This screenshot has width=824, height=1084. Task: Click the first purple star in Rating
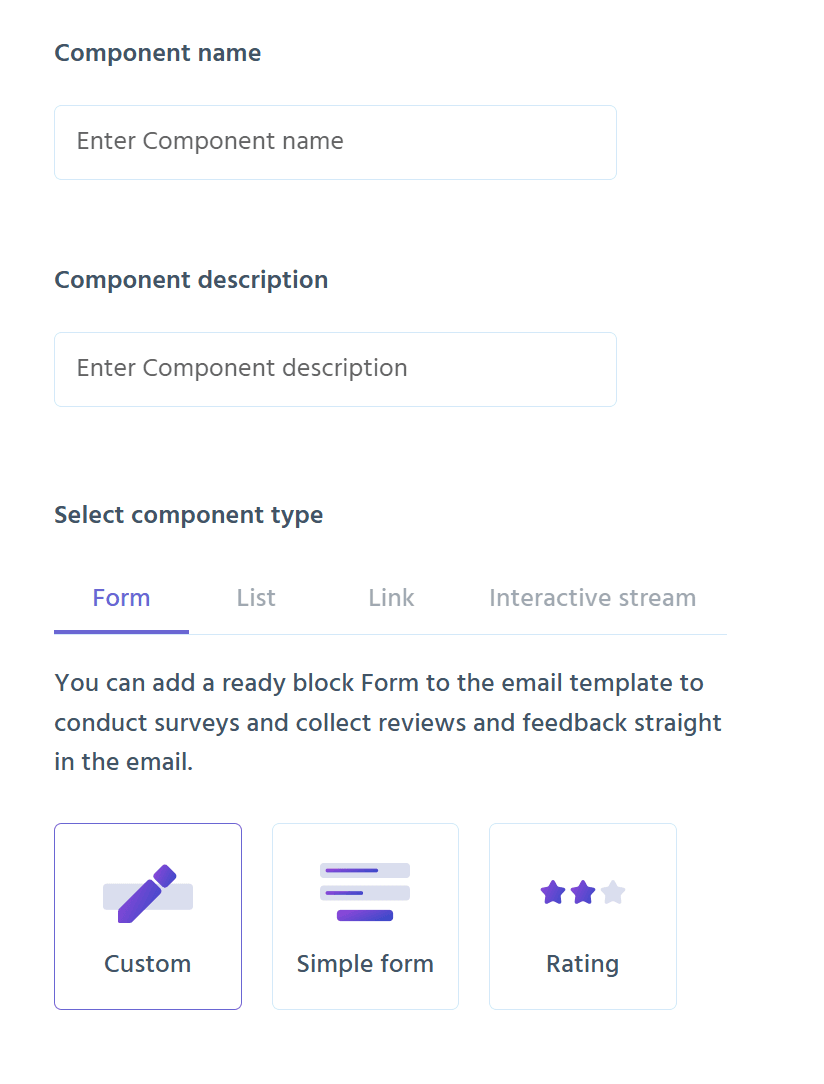click(553, 892)
